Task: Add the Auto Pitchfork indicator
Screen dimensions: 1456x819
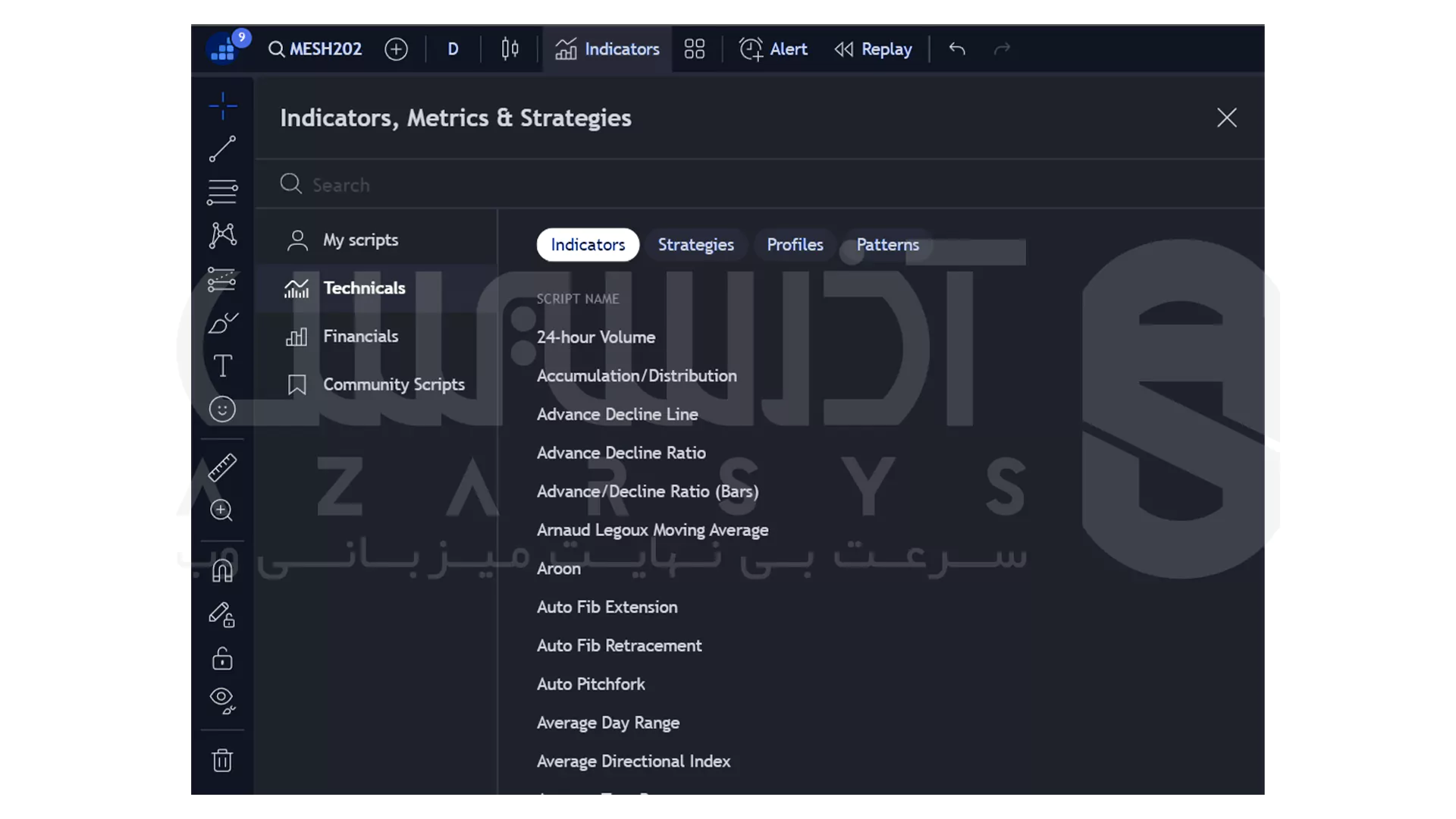Action: click(591, 685)
